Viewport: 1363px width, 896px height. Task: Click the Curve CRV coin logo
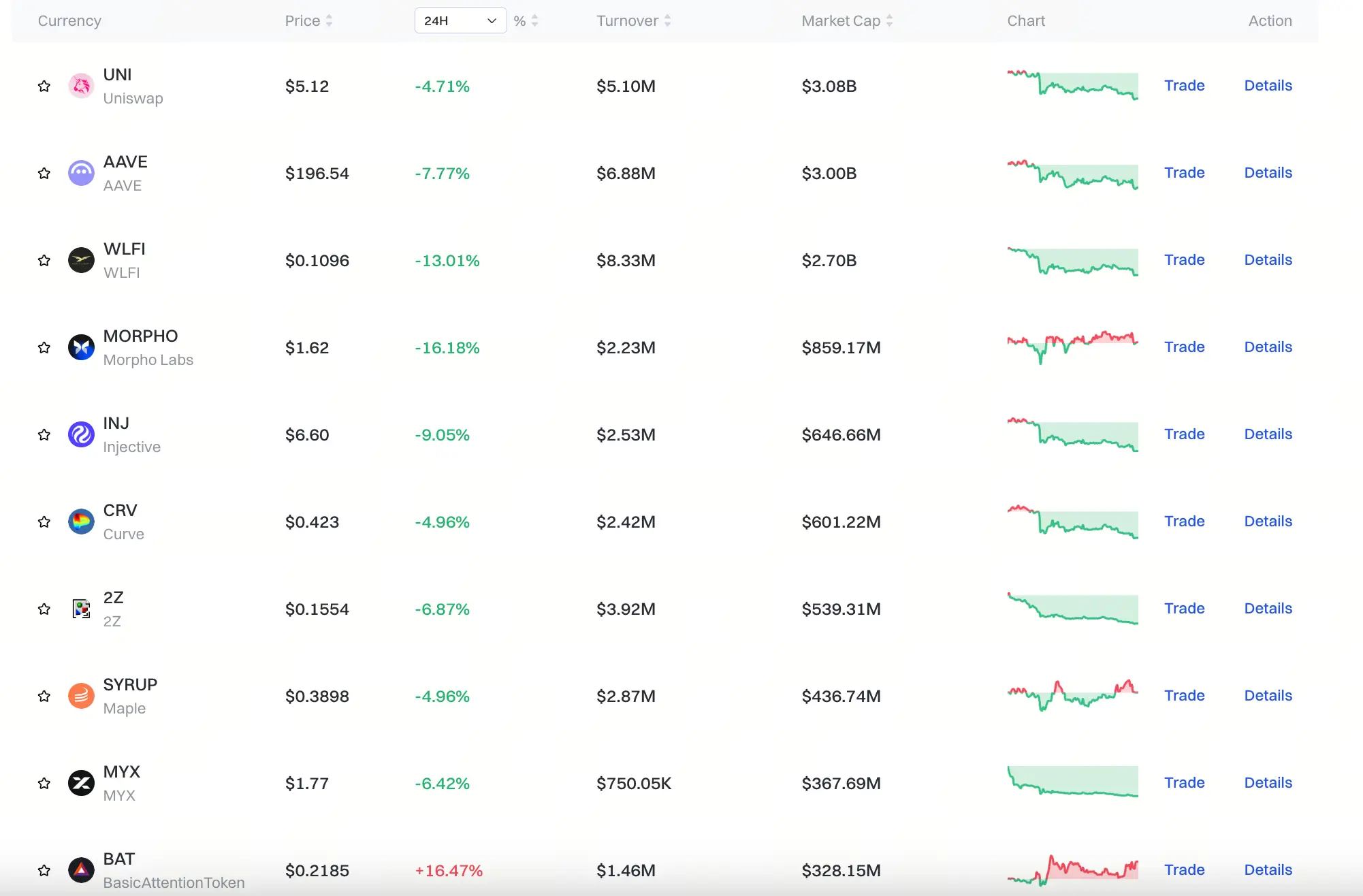pos(81,522)
